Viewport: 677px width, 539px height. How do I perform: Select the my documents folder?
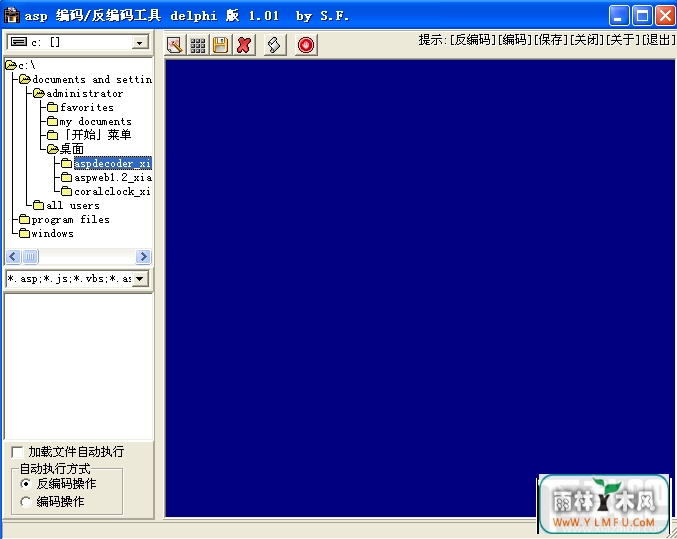[89, 121]
